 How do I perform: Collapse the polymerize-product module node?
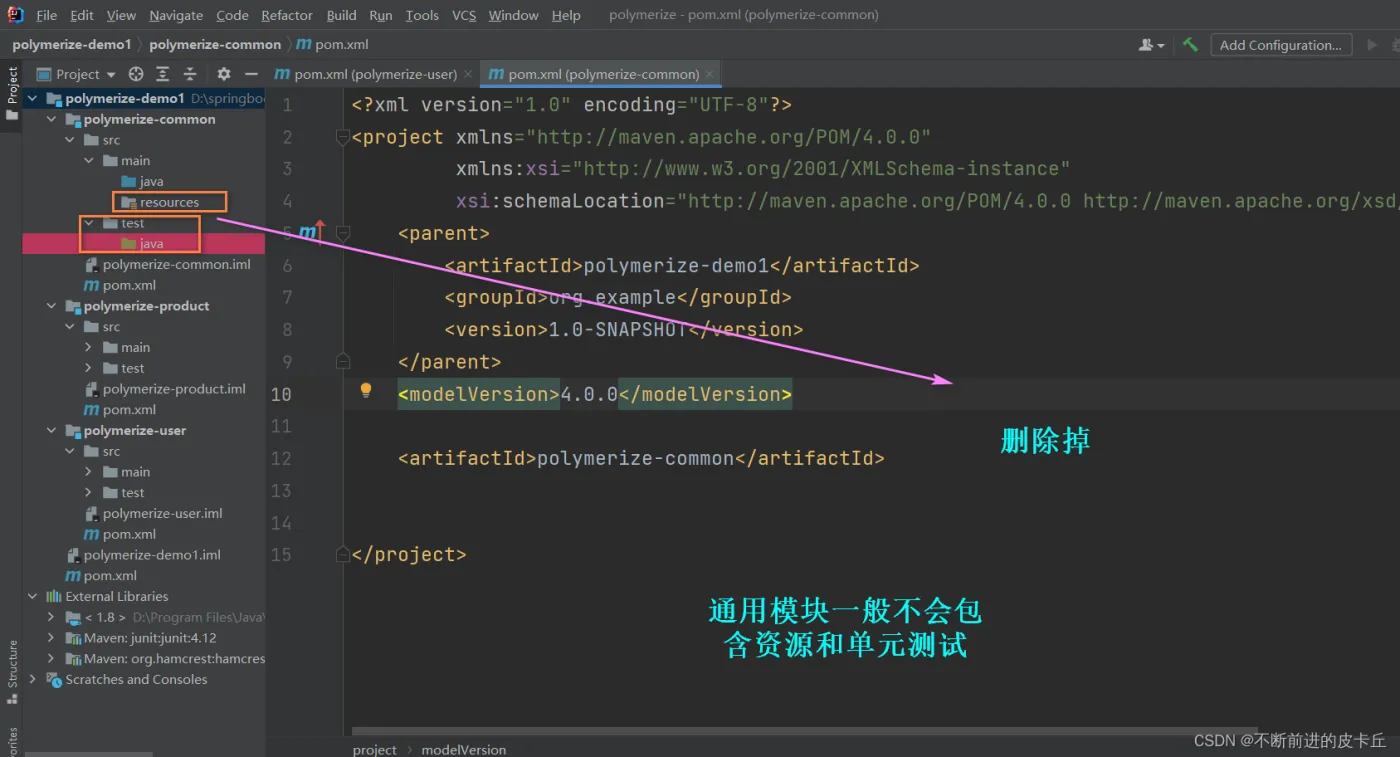click(51, 306)
